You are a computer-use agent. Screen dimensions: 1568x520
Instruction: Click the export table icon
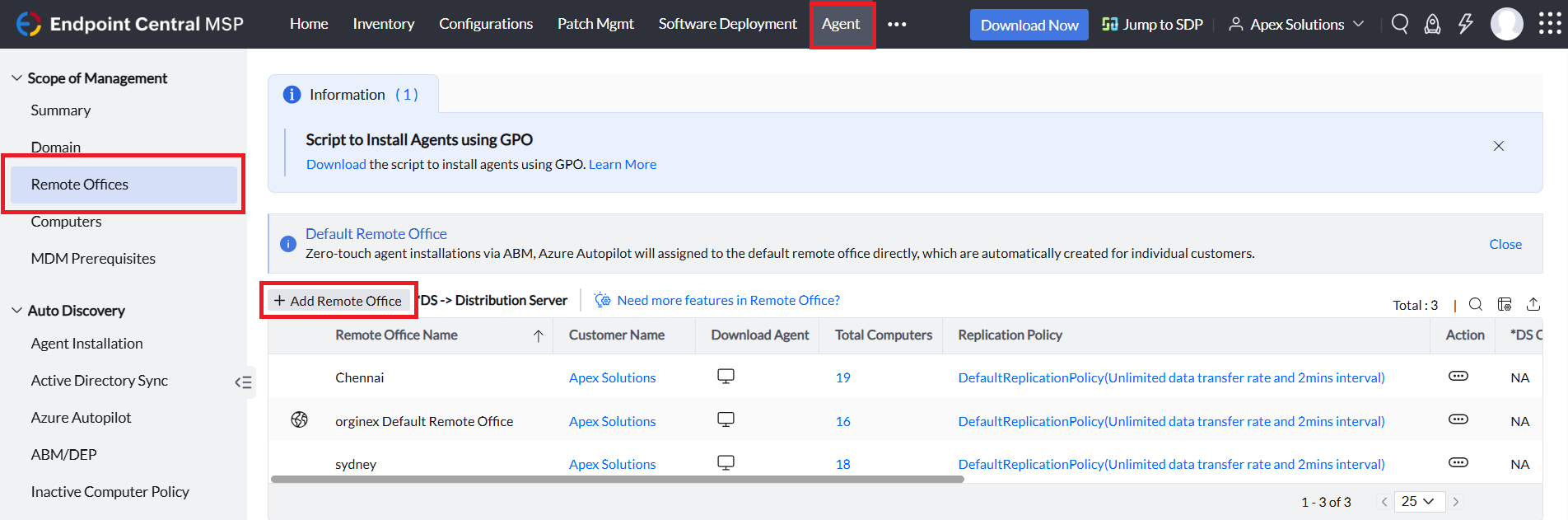(1533, 304)
